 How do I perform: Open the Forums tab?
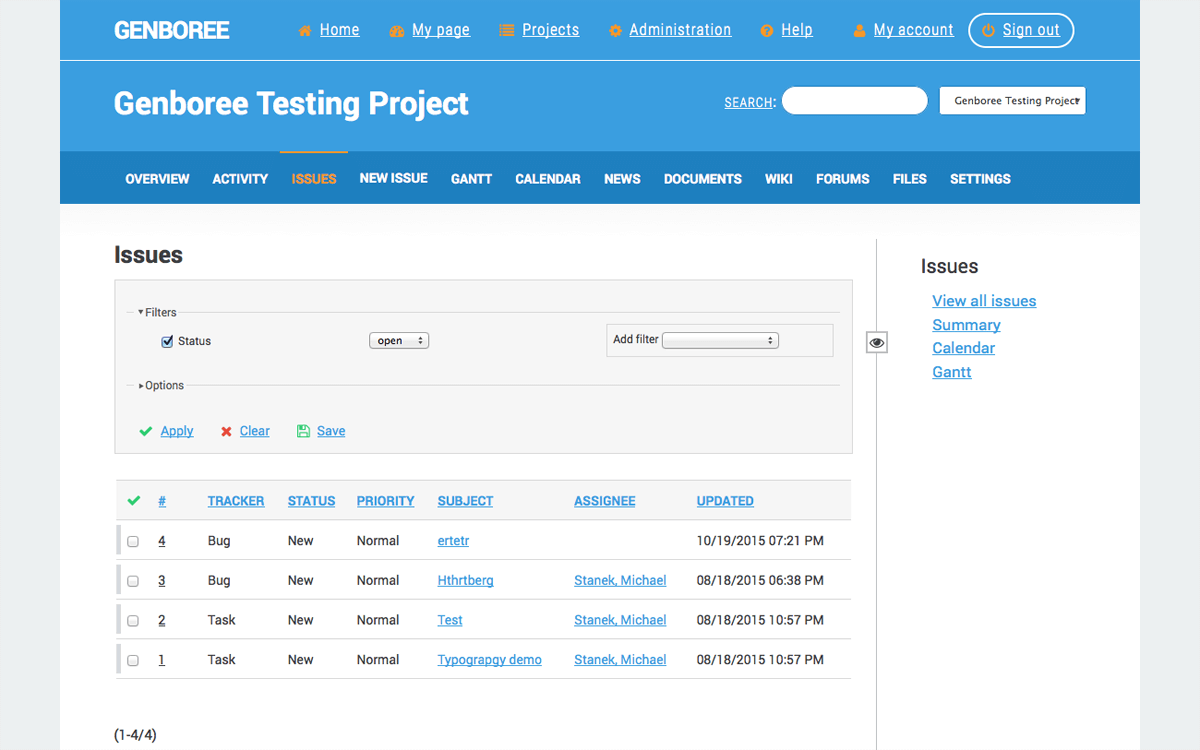(843, 179)
